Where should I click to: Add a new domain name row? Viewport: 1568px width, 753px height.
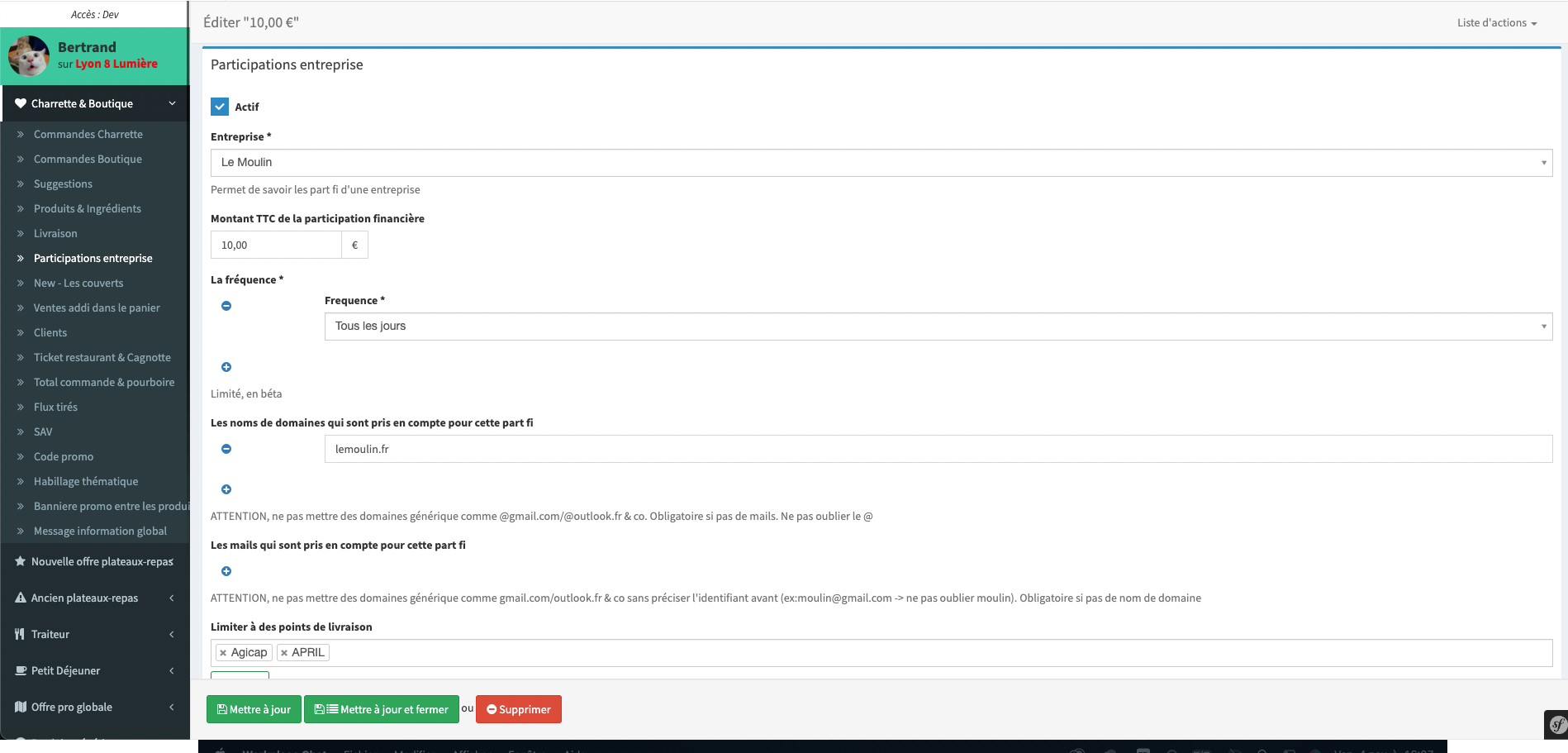tap(226, 489)
